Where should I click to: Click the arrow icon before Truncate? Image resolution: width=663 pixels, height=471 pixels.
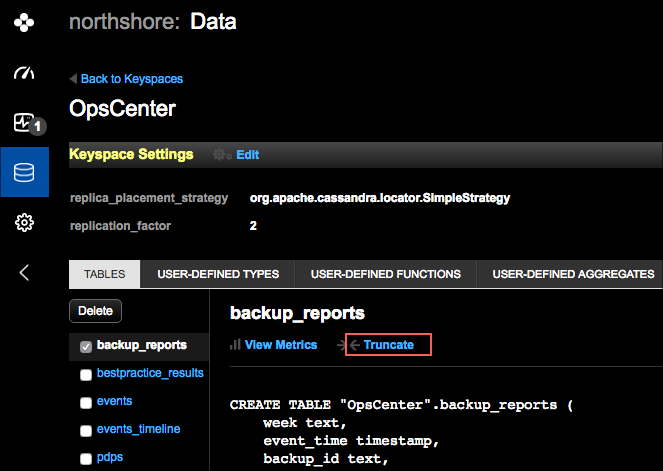tap(354, 345)
